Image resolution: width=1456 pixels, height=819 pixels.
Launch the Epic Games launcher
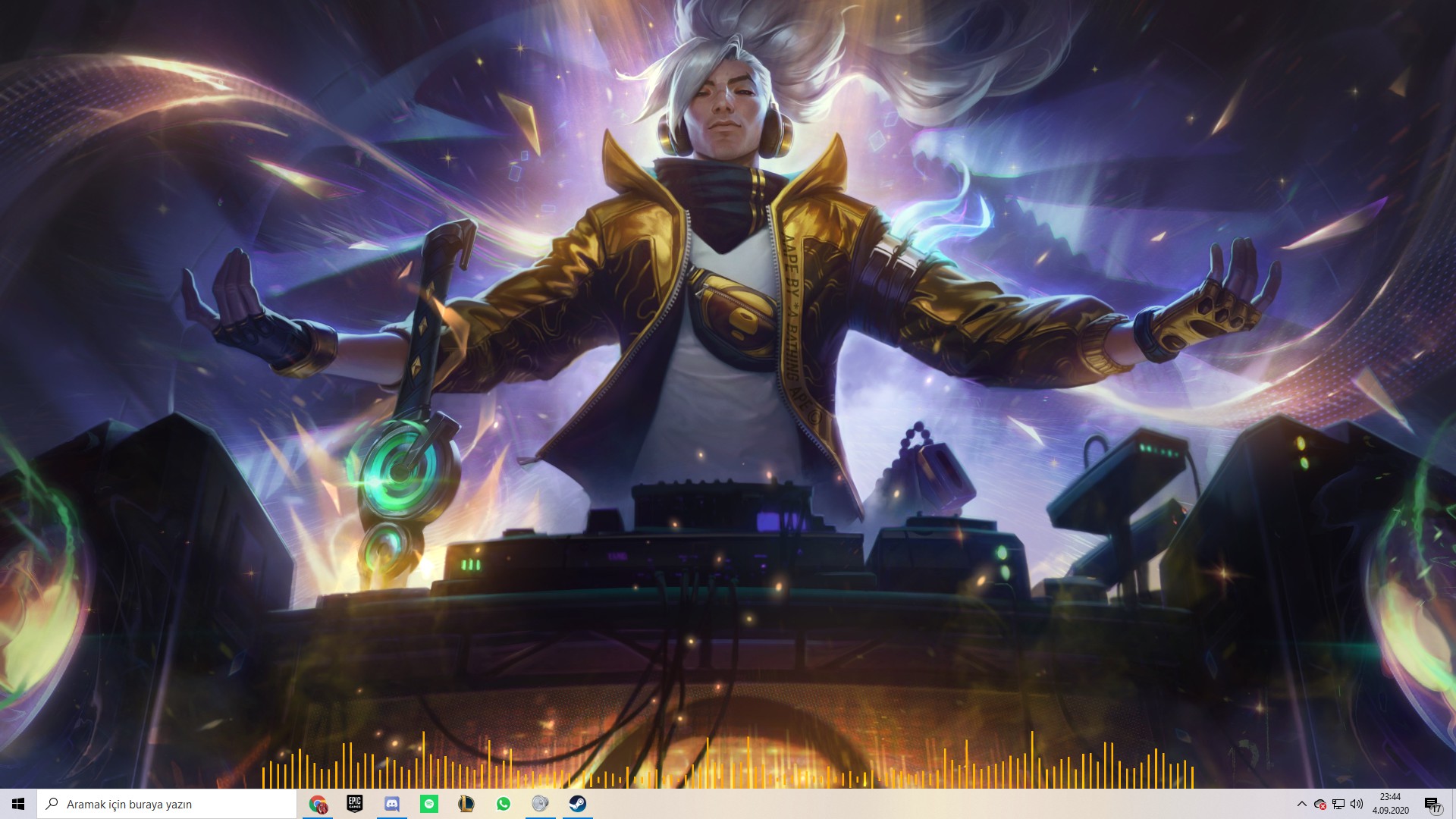(x=355, y=804)
